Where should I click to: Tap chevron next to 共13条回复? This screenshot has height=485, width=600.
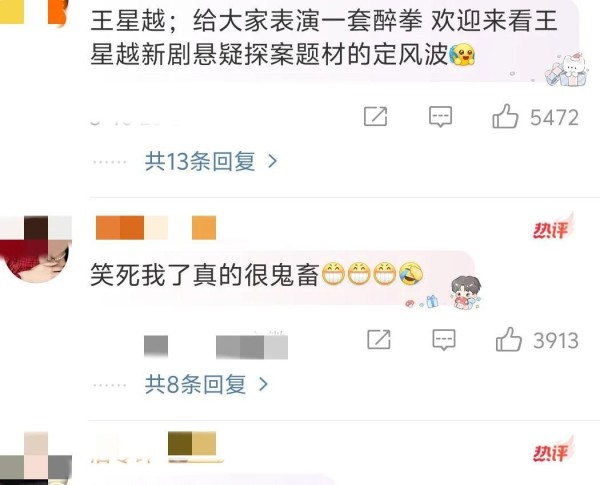pos(272,162)
